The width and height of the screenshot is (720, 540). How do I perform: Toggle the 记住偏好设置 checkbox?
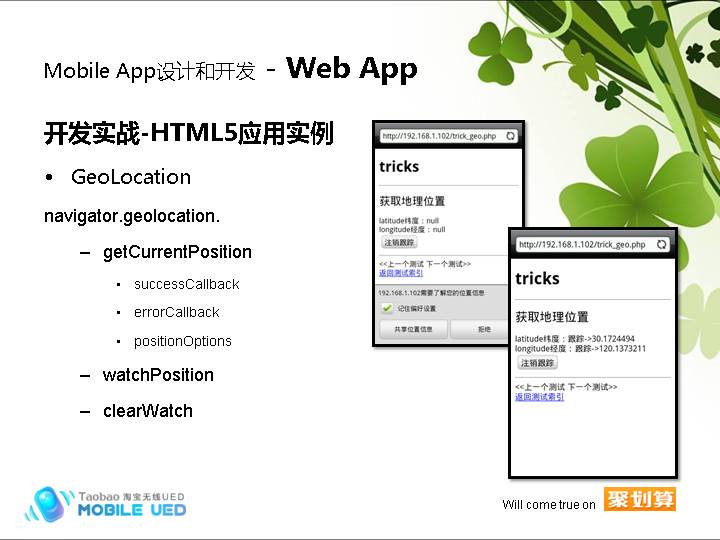point(387,308)
